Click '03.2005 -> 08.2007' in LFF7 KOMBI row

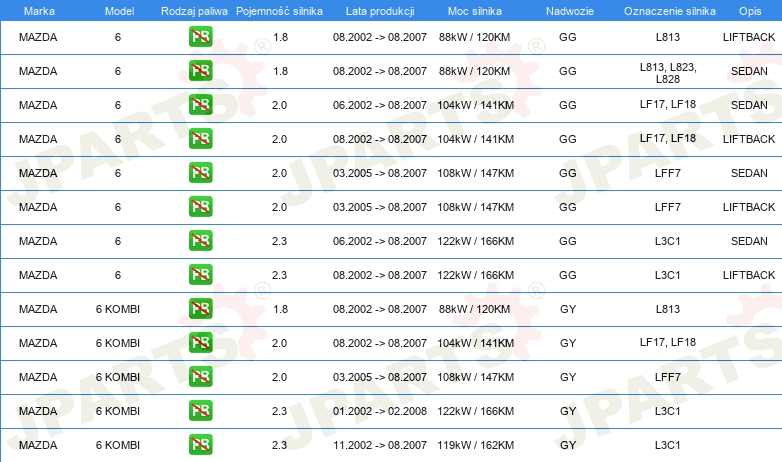pyautogui.click(x=380, y=377)
